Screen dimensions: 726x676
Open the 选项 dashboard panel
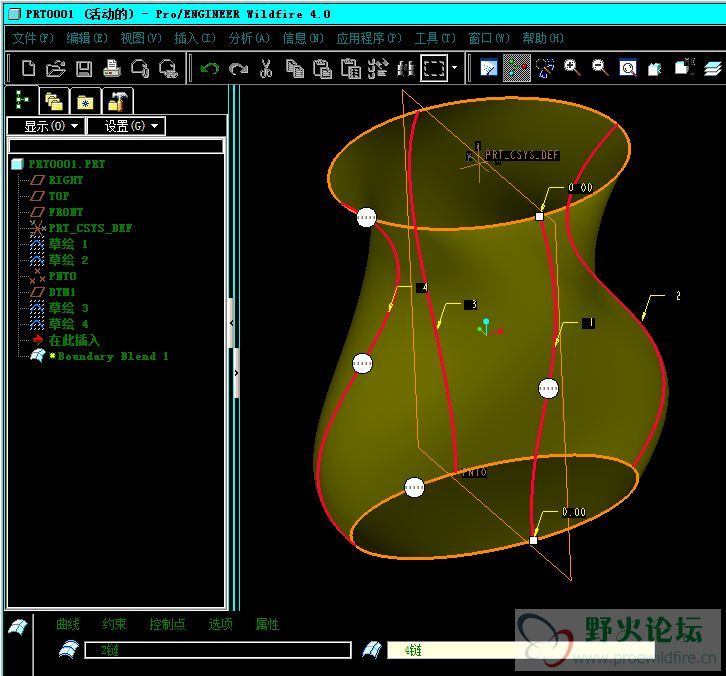point(221,624)
